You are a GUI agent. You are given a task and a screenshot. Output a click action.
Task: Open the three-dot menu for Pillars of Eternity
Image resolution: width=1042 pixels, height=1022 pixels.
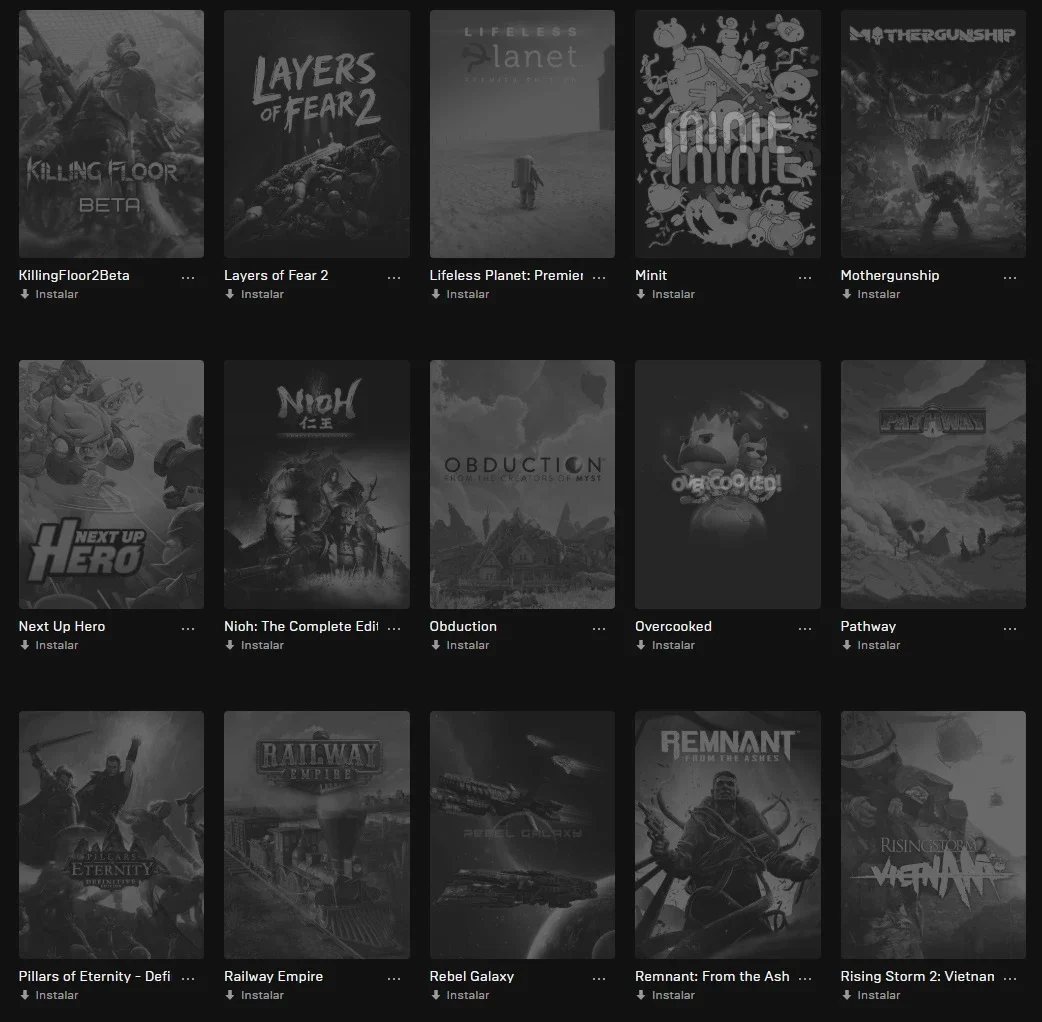tap(188, 978)
